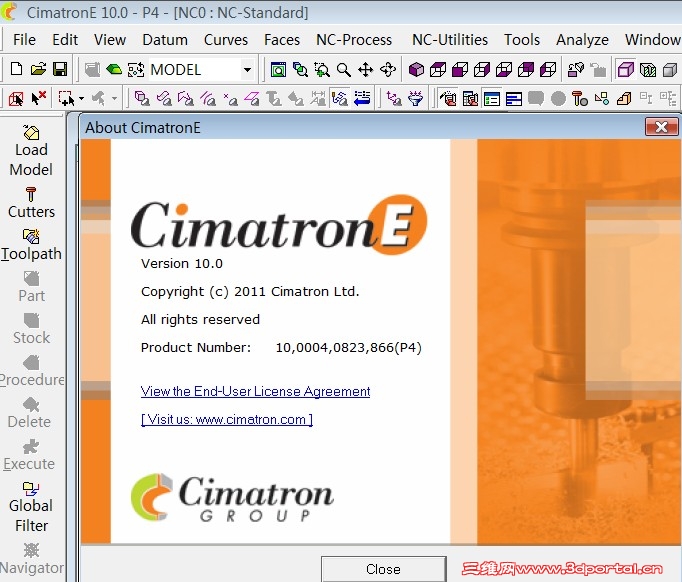Screen dimensions: 682x582
Task: Visit www.cimatron.com link
Action: (x=227, y=419)
